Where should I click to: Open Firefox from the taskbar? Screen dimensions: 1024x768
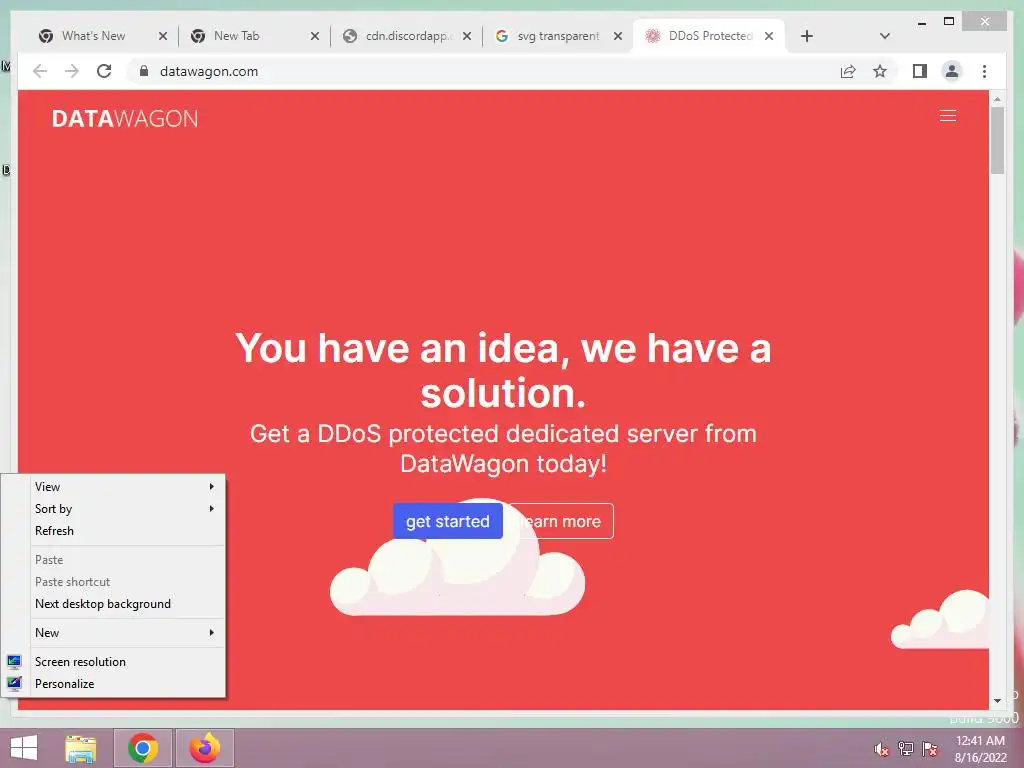click(205, 748)
